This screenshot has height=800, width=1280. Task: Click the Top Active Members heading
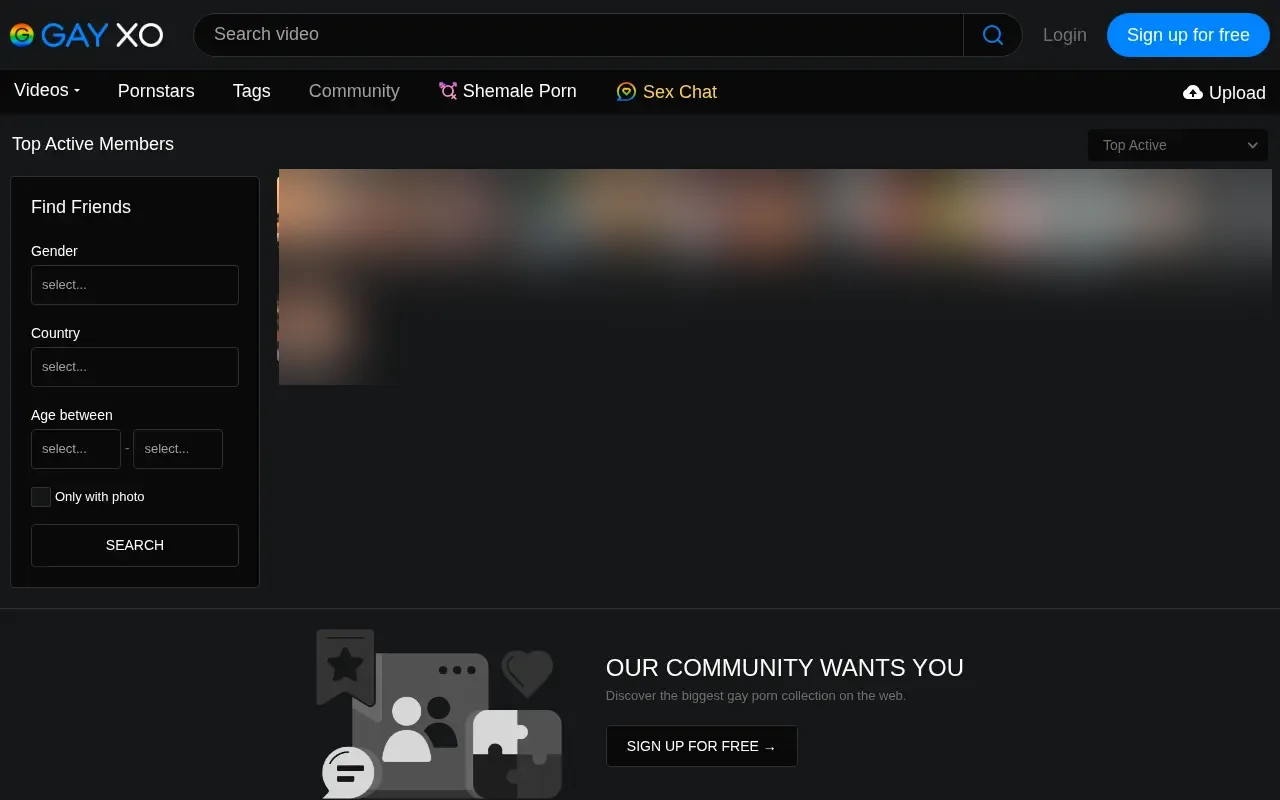click(x=93, y=144)
